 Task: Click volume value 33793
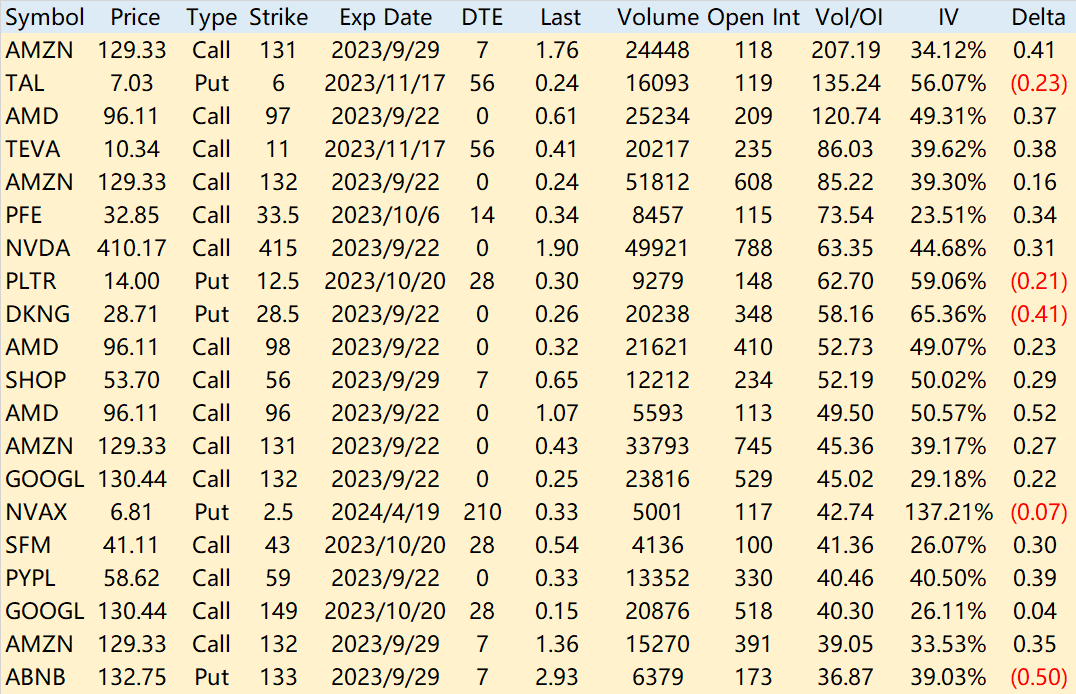click(x=657, y=446)
